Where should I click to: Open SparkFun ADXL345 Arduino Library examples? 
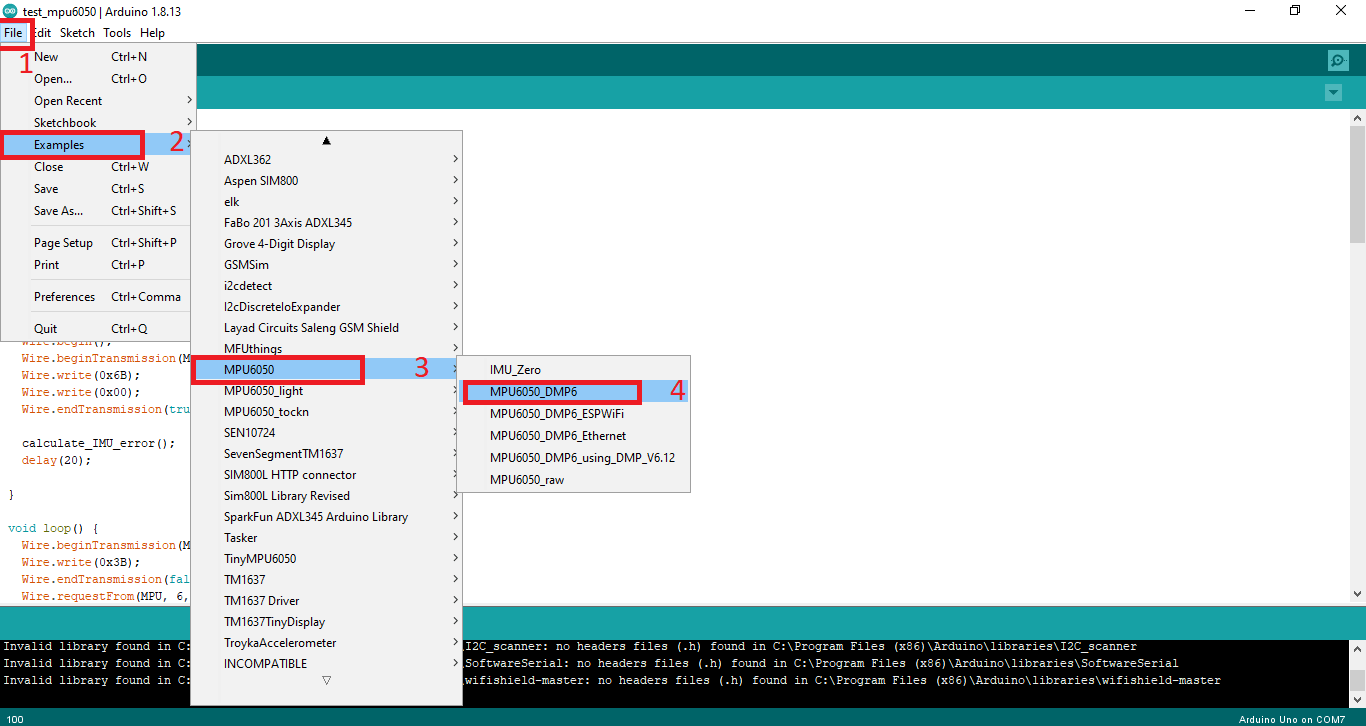pyautogui.click(x=326, y=517)
